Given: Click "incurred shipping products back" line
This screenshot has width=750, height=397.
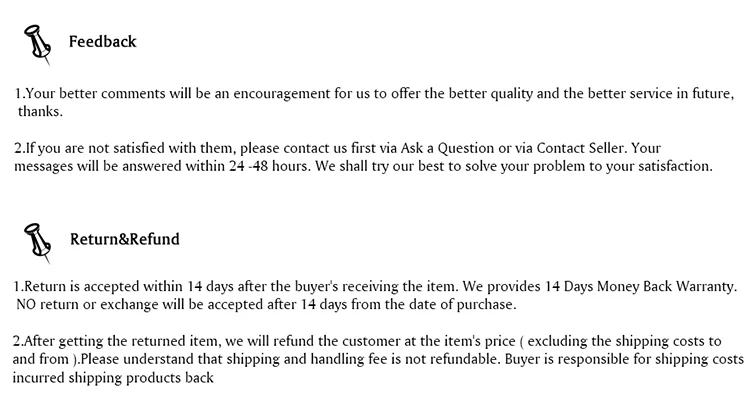Looking at the screenshot, I should coord(113,378).
